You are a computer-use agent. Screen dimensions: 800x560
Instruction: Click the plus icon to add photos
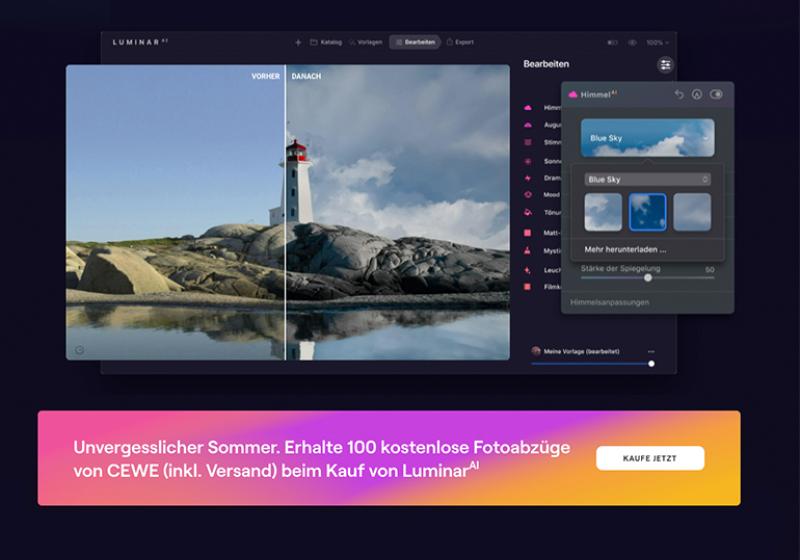click(298, 42)
